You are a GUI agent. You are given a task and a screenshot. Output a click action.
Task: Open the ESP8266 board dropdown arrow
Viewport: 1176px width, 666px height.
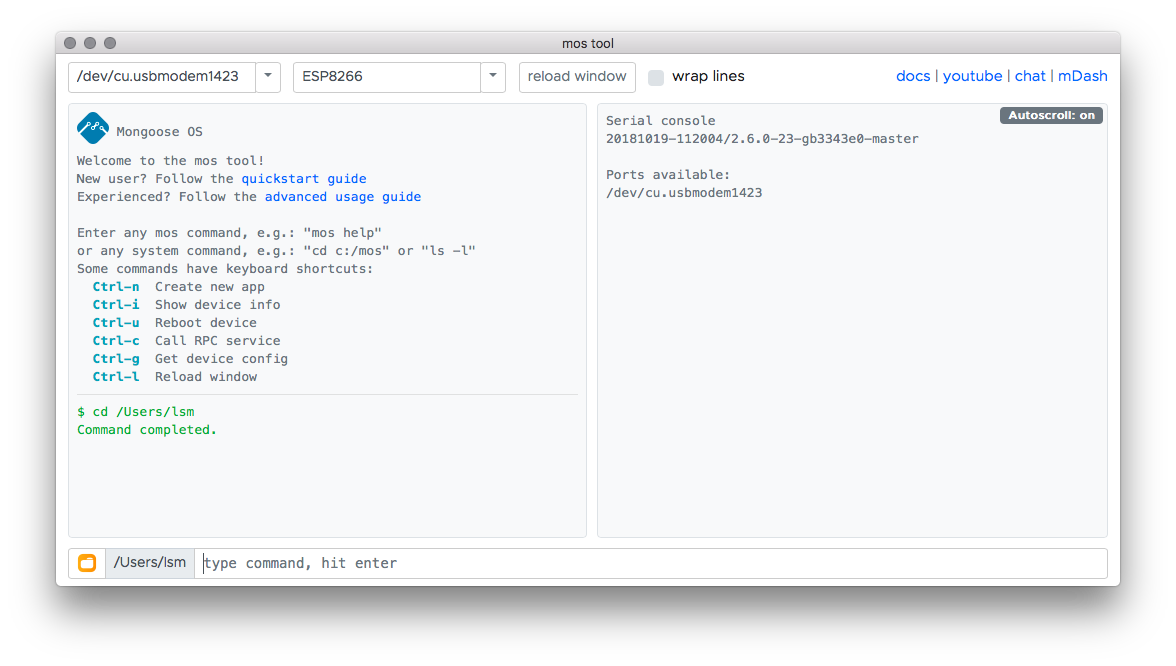tap(493, 76)
